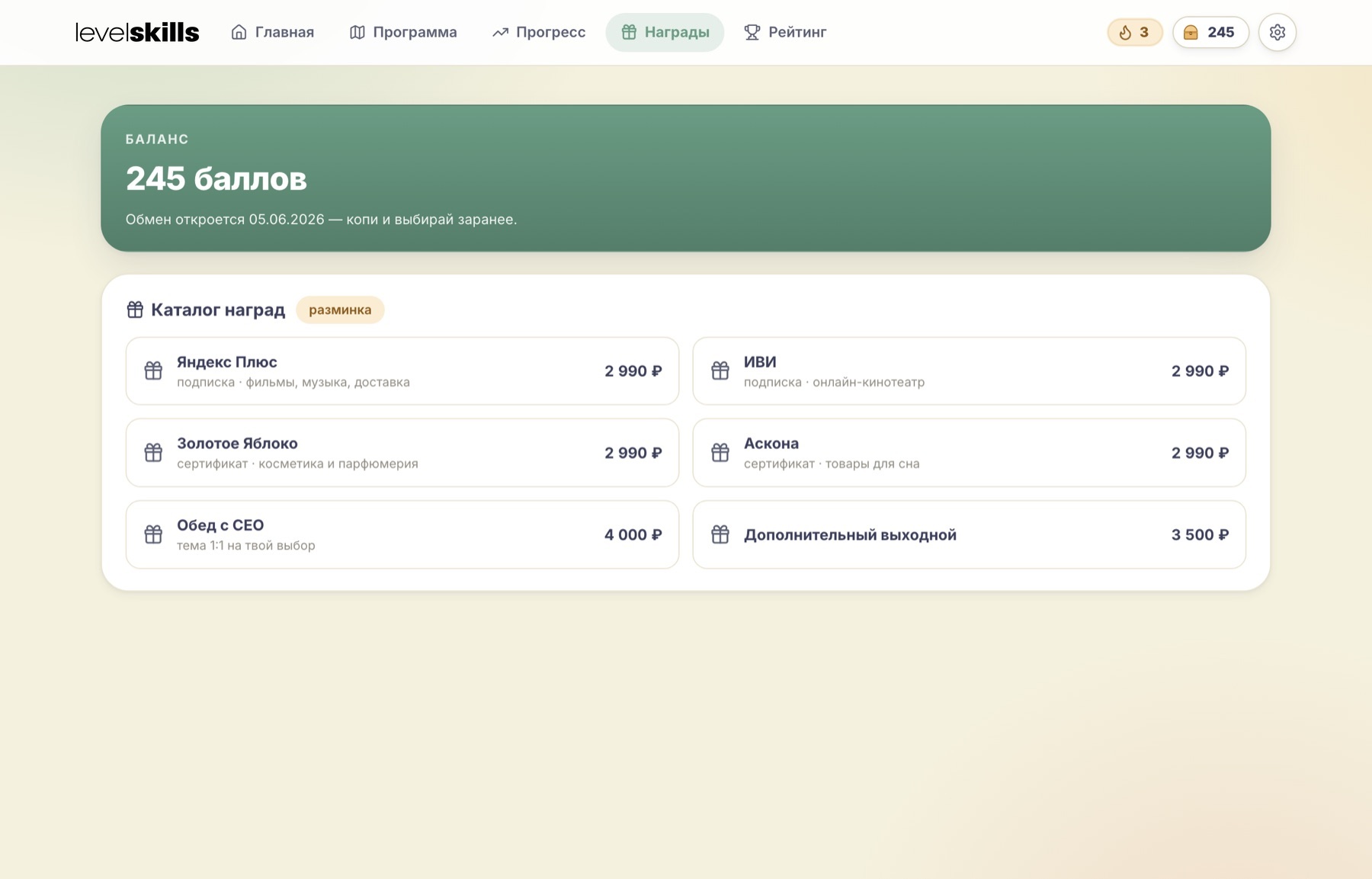
Task: Click subtitle тема 1:1 на твой выбор
Action: (245, 545)
